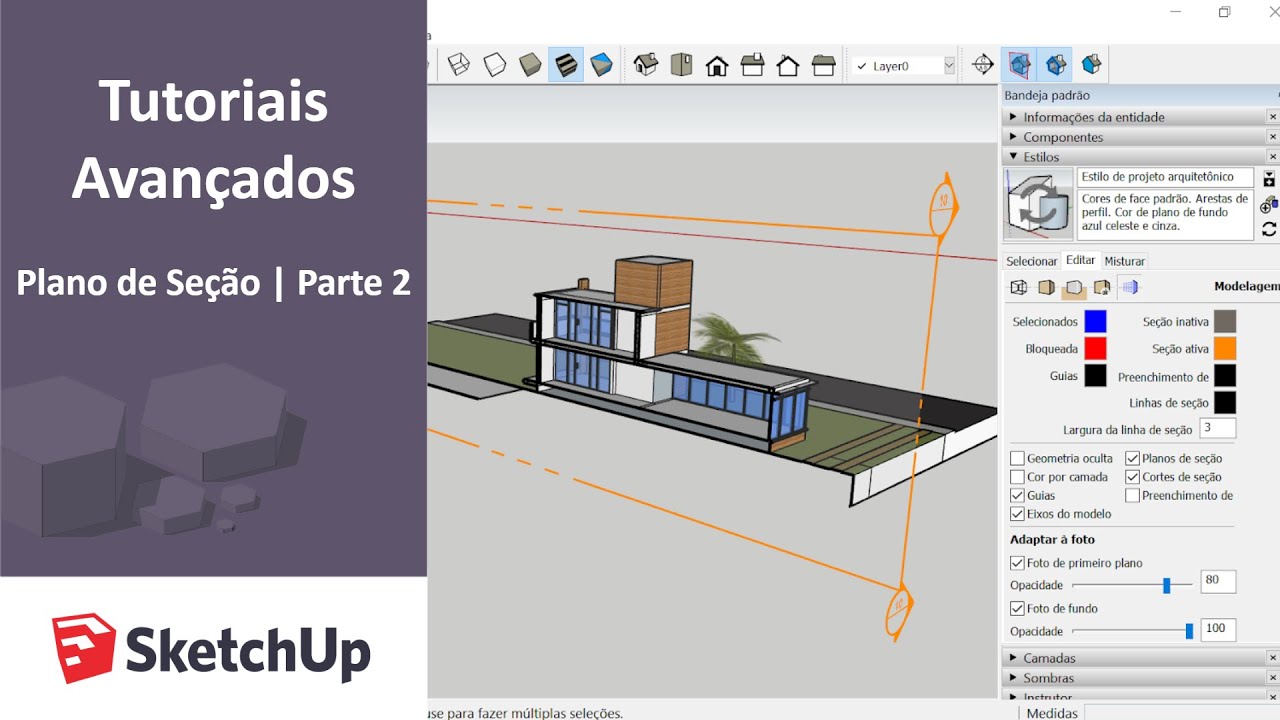Select the Shaded face style icon
The width and height of the screenshot is (1280, 720).
coord(530,65)
